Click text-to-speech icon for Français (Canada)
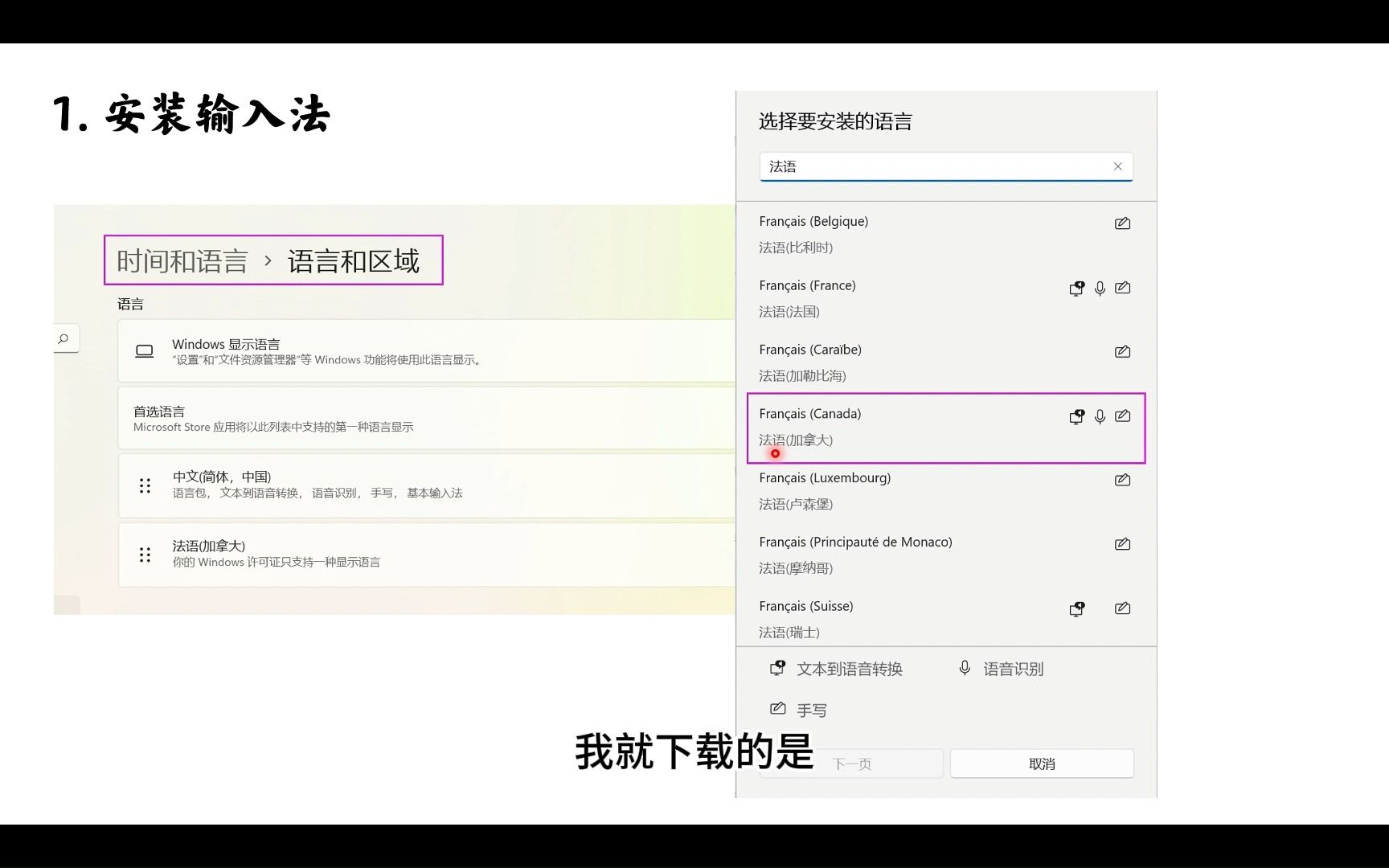Screen dimensions: 1389x868 [x=1077, y=416]
